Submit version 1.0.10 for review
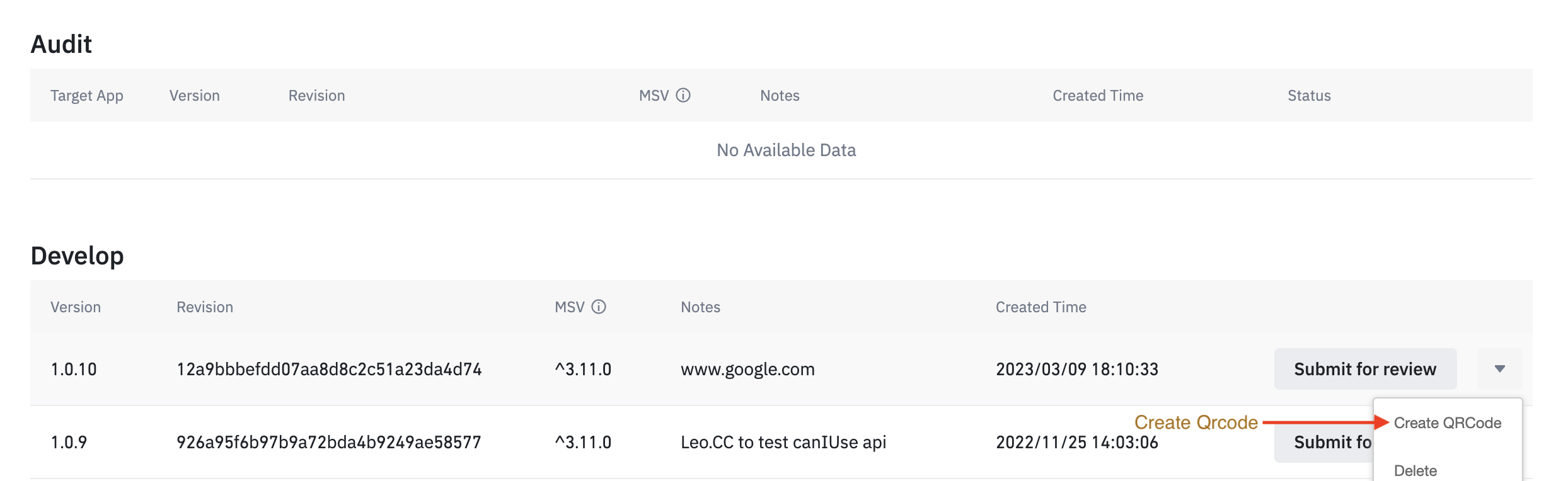Image resolution: width=1568 pixels, height=481 pixels. click(1365, 369)
